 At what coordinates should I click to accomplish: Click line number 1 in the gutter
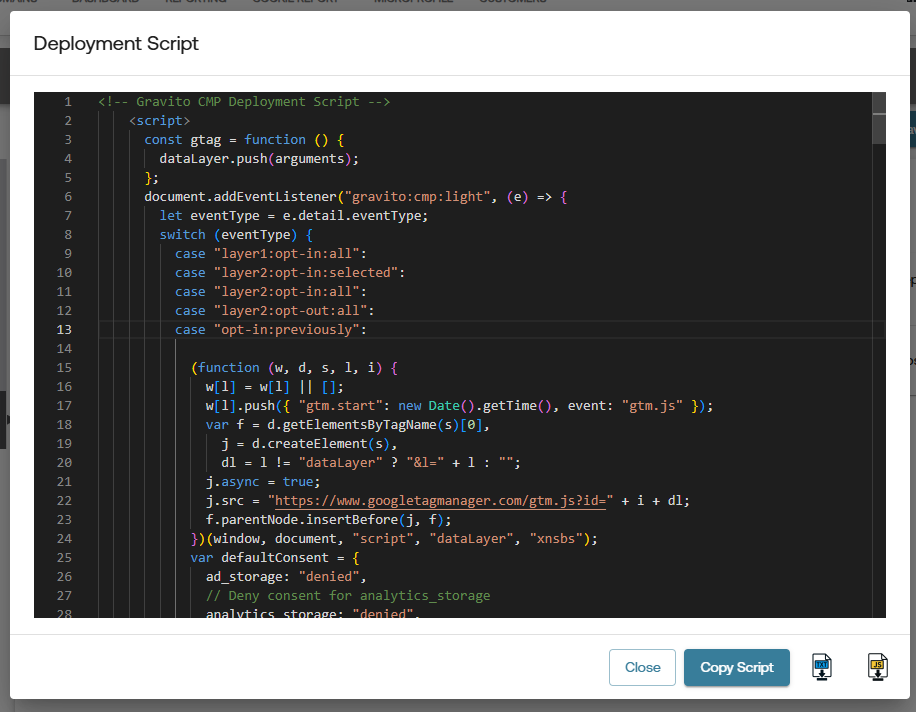point(68,102)
